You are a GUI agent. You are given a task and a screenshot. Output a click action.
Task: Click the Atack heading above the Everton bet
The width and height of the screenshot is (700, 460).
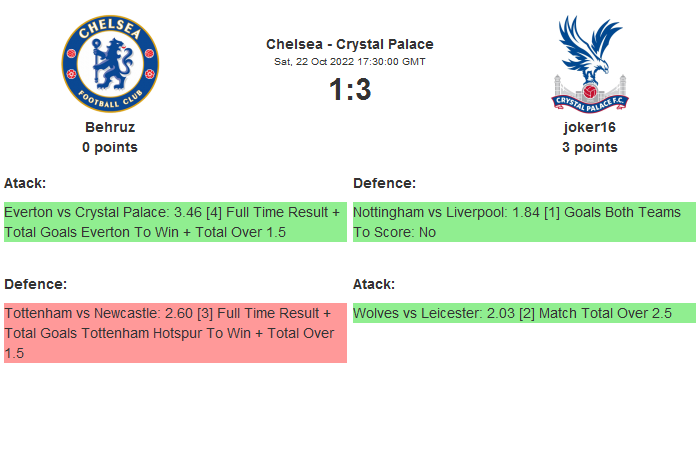(x=25, y=183)
